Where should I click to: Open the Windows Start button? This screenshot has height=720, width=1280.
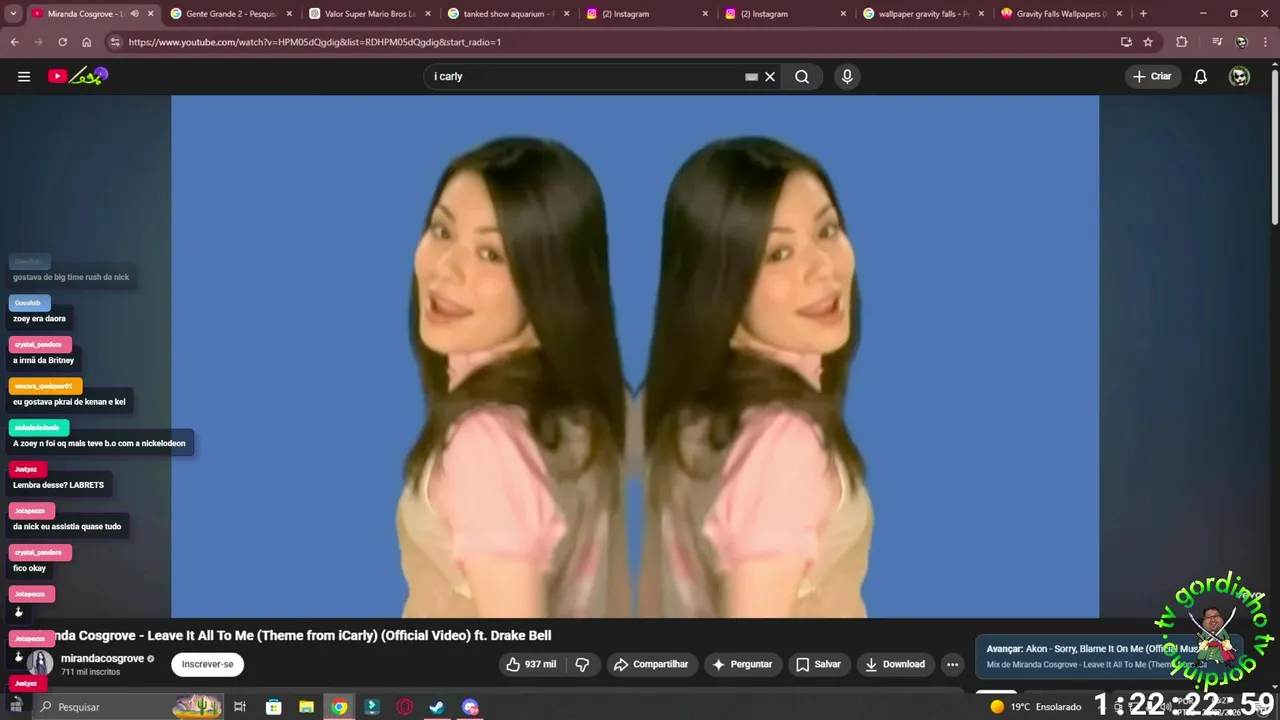(15, 706)
